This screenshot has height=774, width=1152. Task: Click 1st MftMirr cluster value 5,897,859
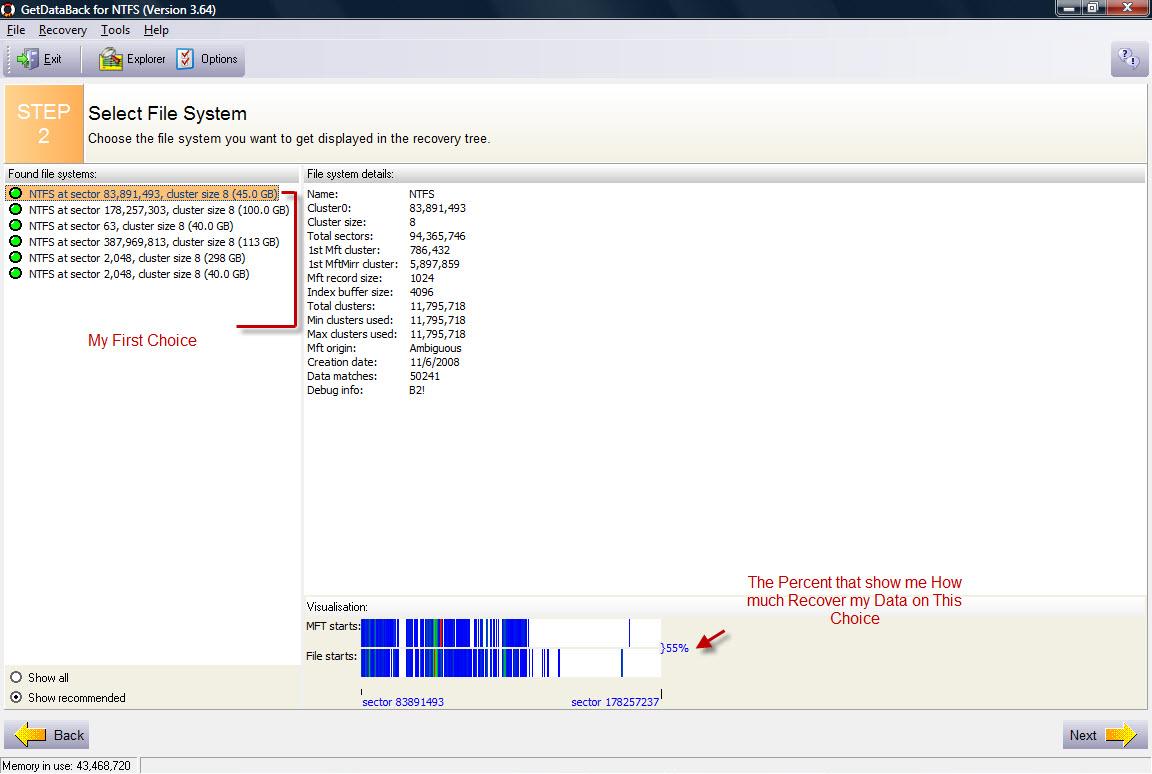pyautogui.click(x=434, y=264)
